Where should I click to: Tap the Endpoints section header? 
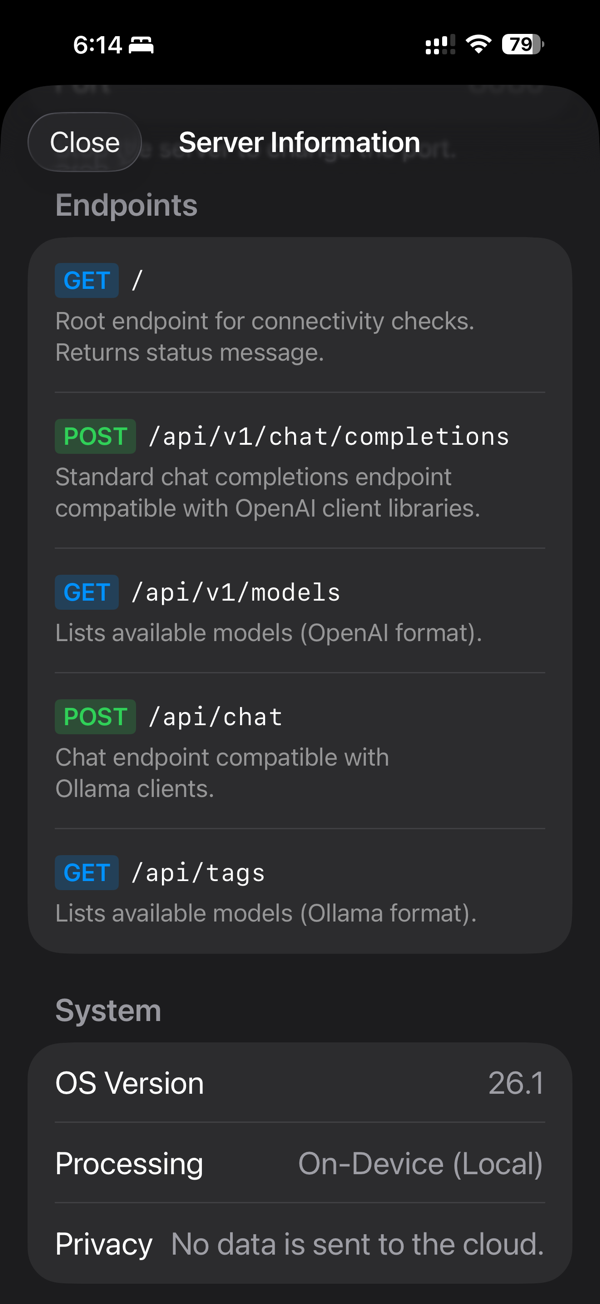[126, 204]
